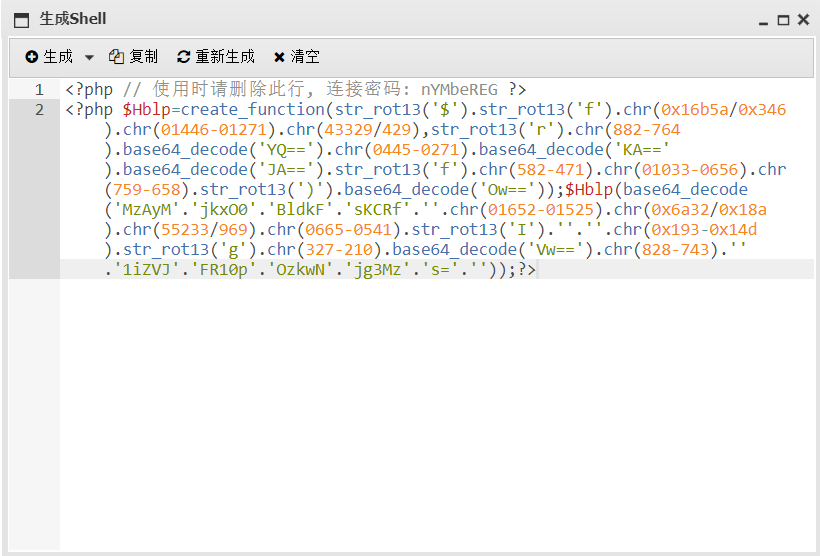This screenshot has width=820, height=556.
Task: Click the 生成Shell title bar text
Action: click(x=72, y=19)
